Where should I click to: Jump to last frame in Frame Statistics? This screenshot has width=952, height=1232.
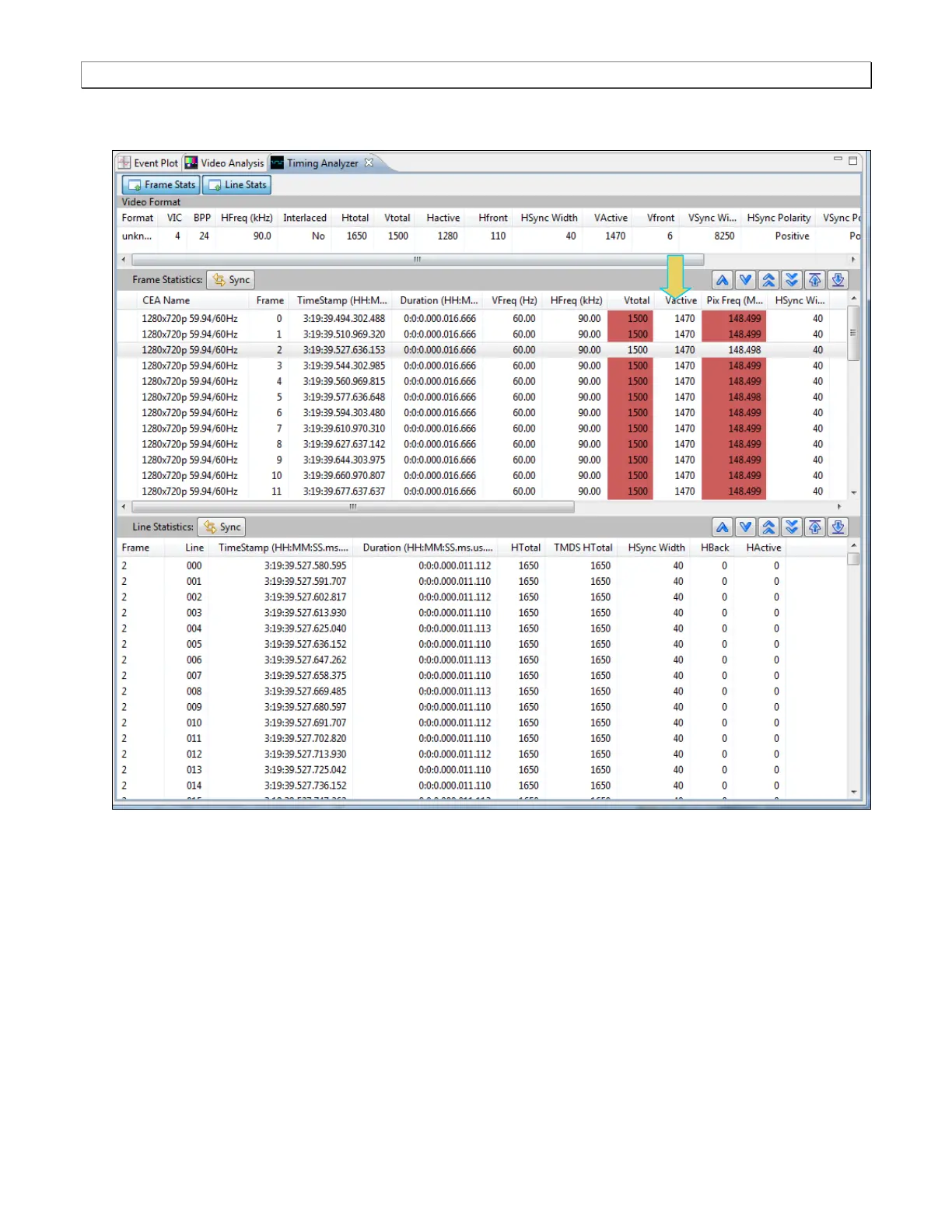[x=838, y=280]
